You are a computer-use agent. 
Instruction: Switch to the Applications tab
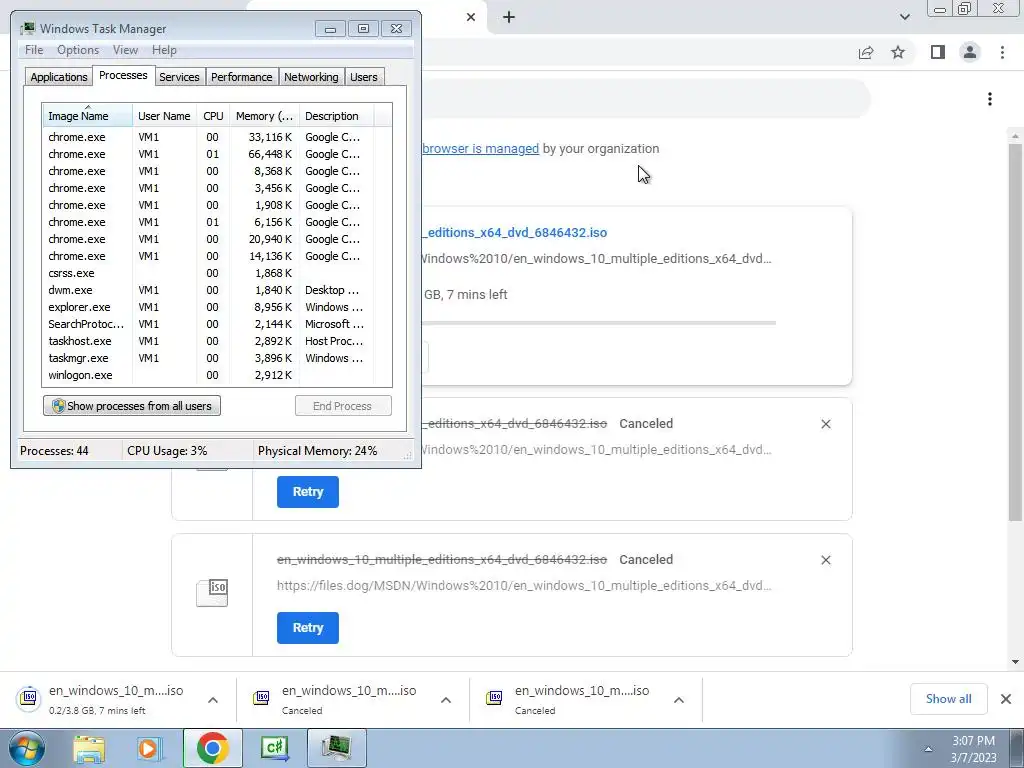coord(59,77)
